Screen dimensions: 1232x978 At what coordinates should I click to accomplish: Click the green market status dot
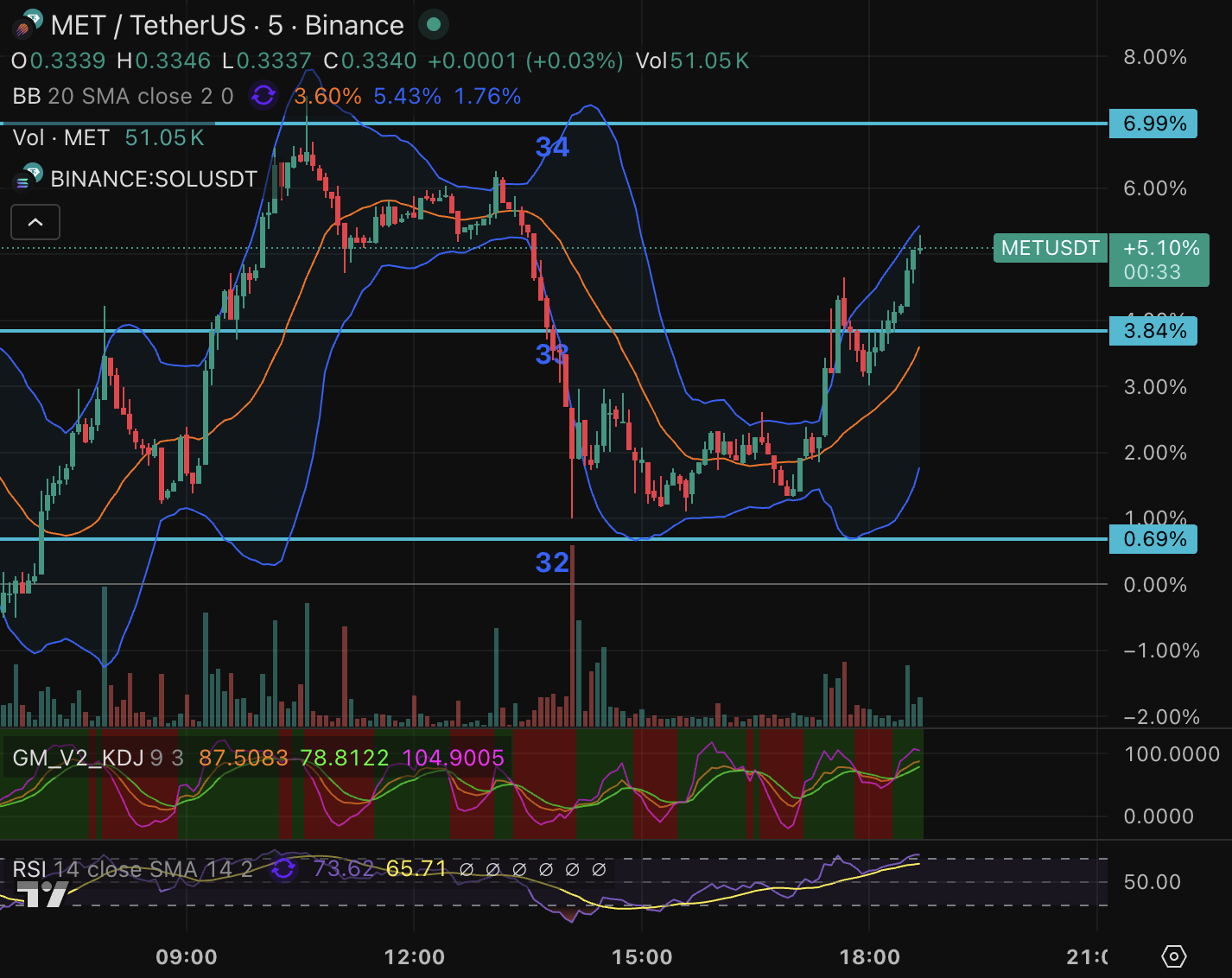[x=434, y=25]
